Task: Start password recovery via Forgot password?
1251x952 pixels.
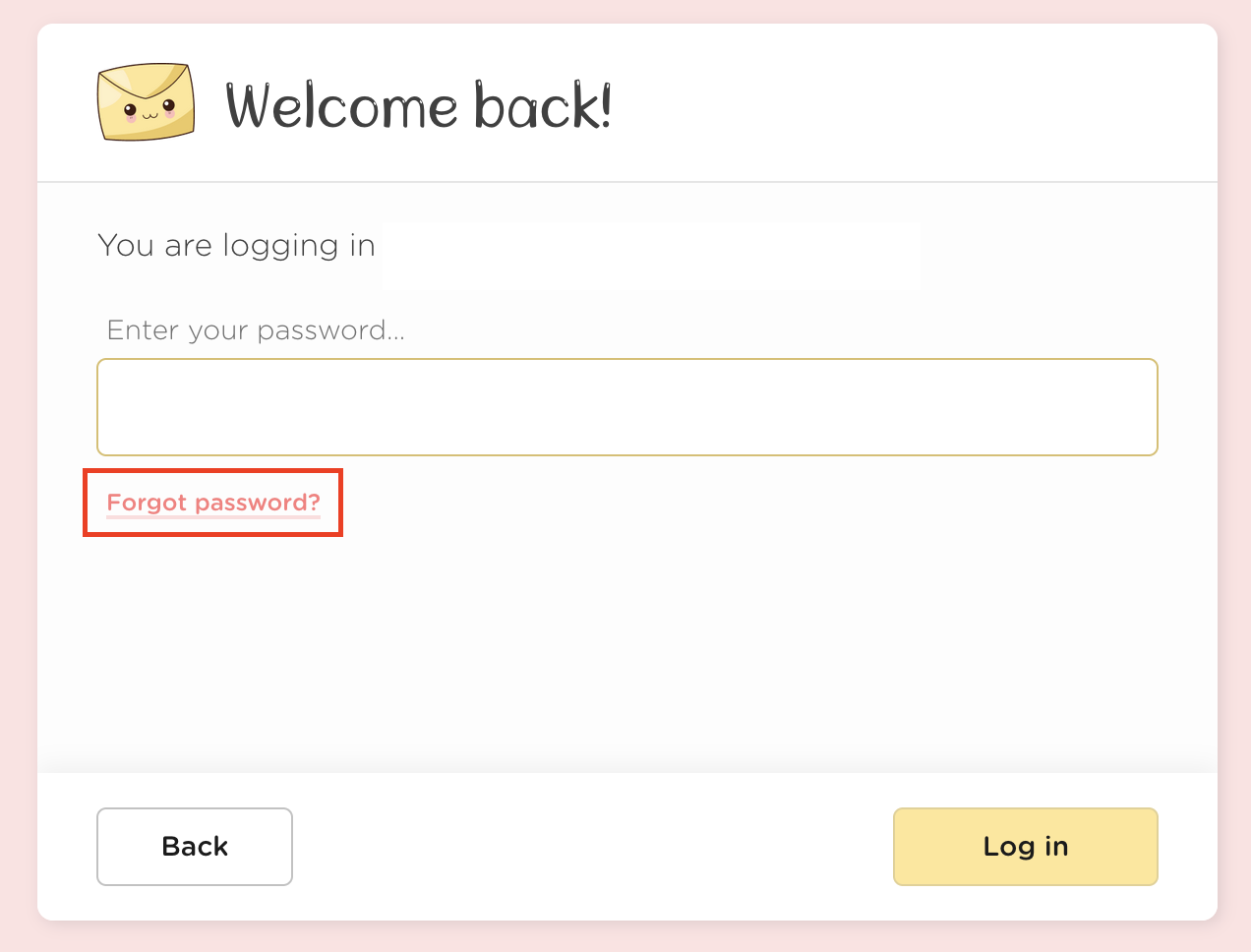Action: [x=213, y=503]
